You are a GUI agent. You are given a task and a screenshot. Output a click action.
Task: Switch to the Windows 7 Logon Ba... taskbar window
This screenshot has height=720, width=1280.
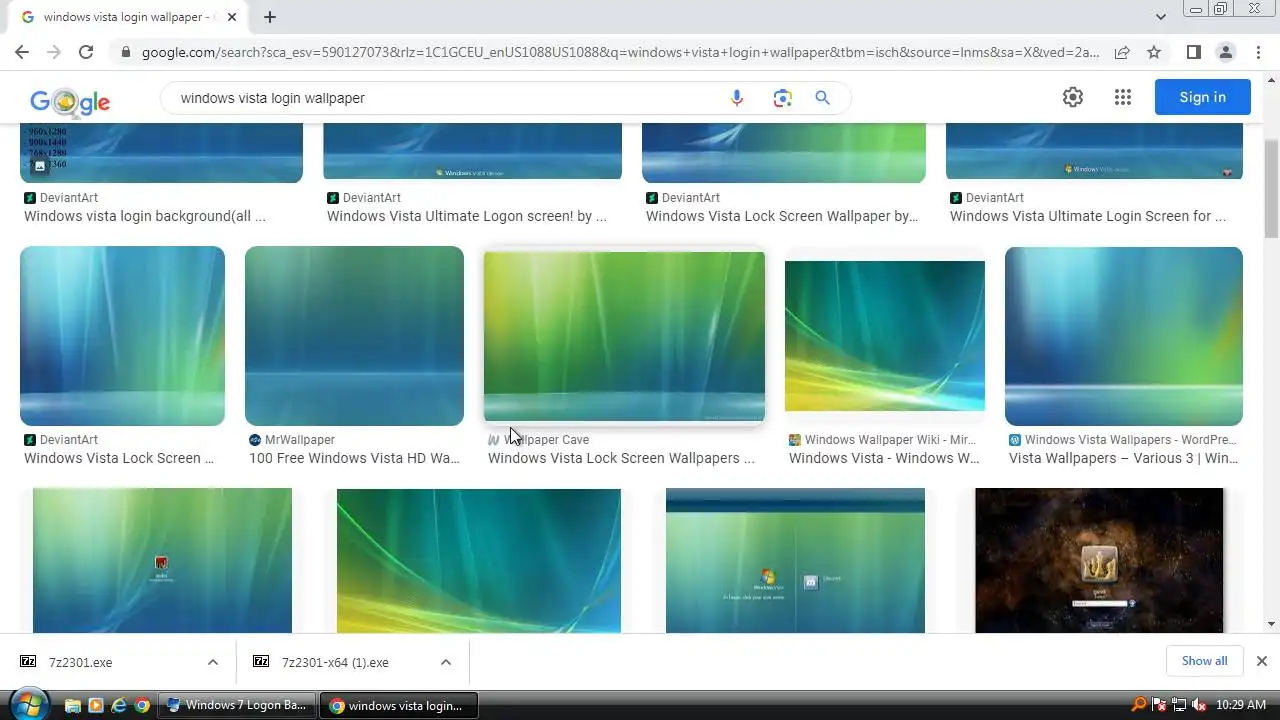238,705
